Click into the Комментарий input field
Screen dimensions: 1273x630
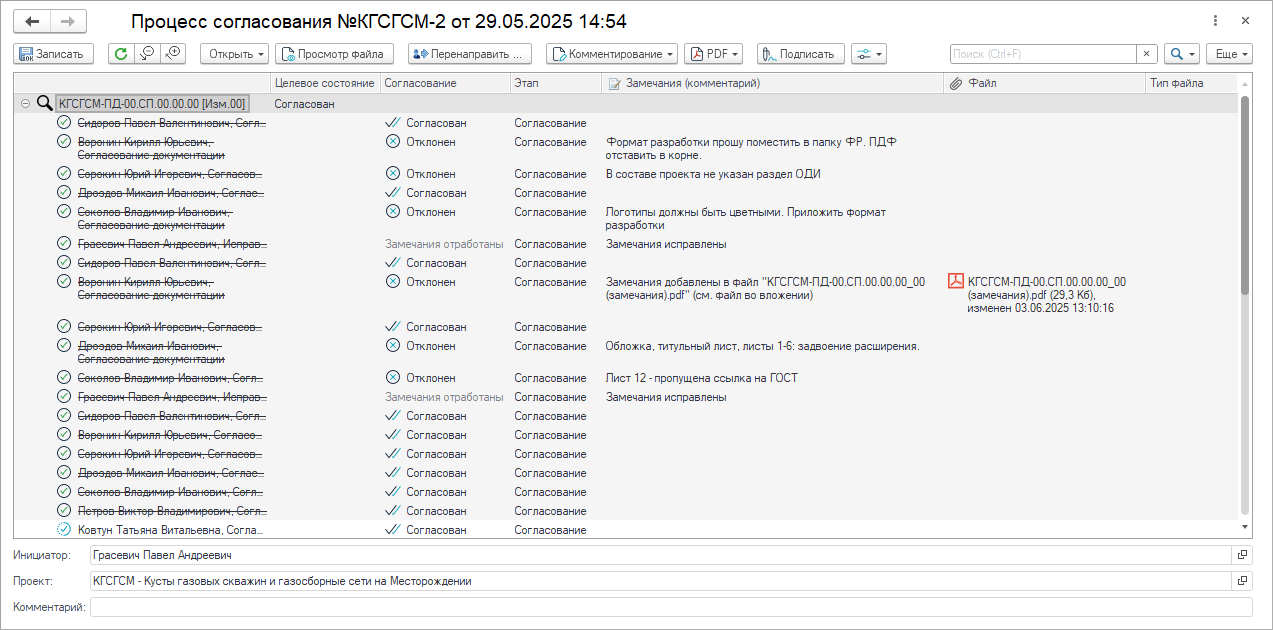click(x=670, y=607)
